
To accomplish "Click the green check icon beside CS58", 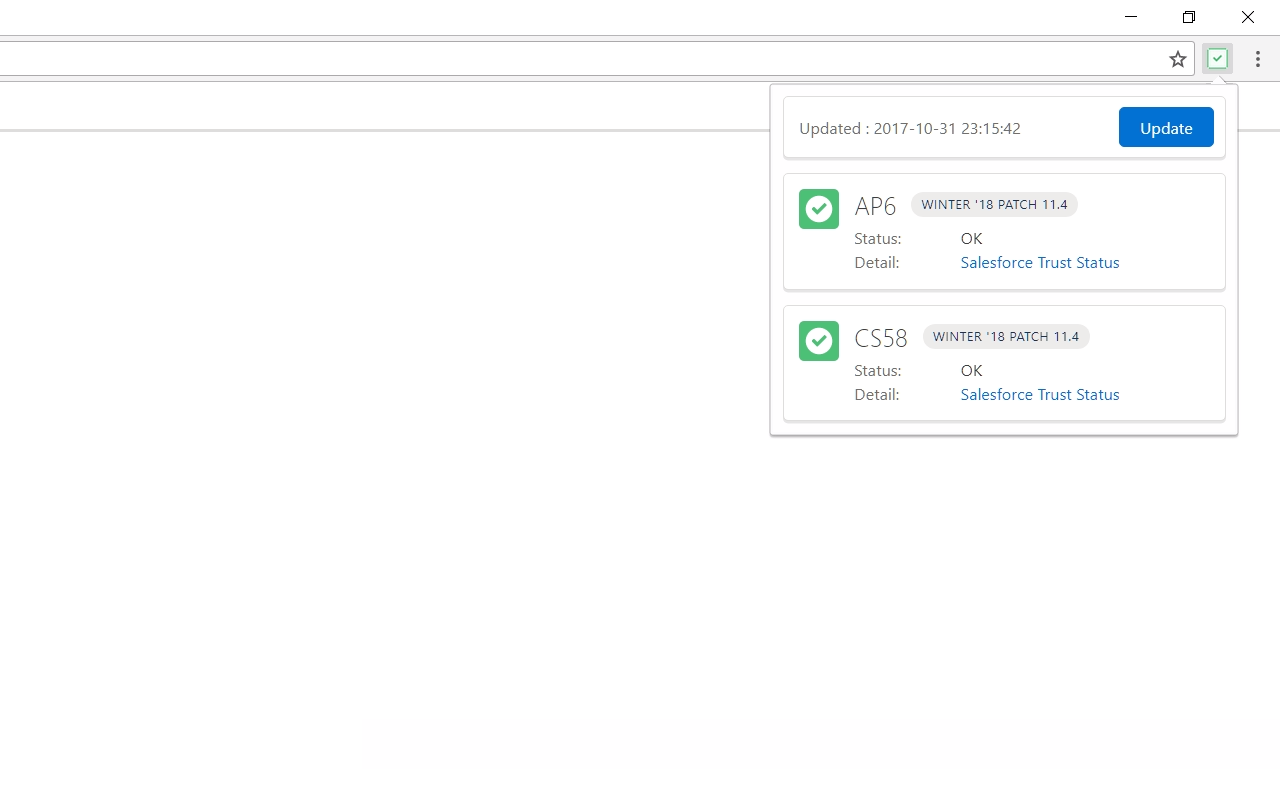I will (x=819, y=341).
